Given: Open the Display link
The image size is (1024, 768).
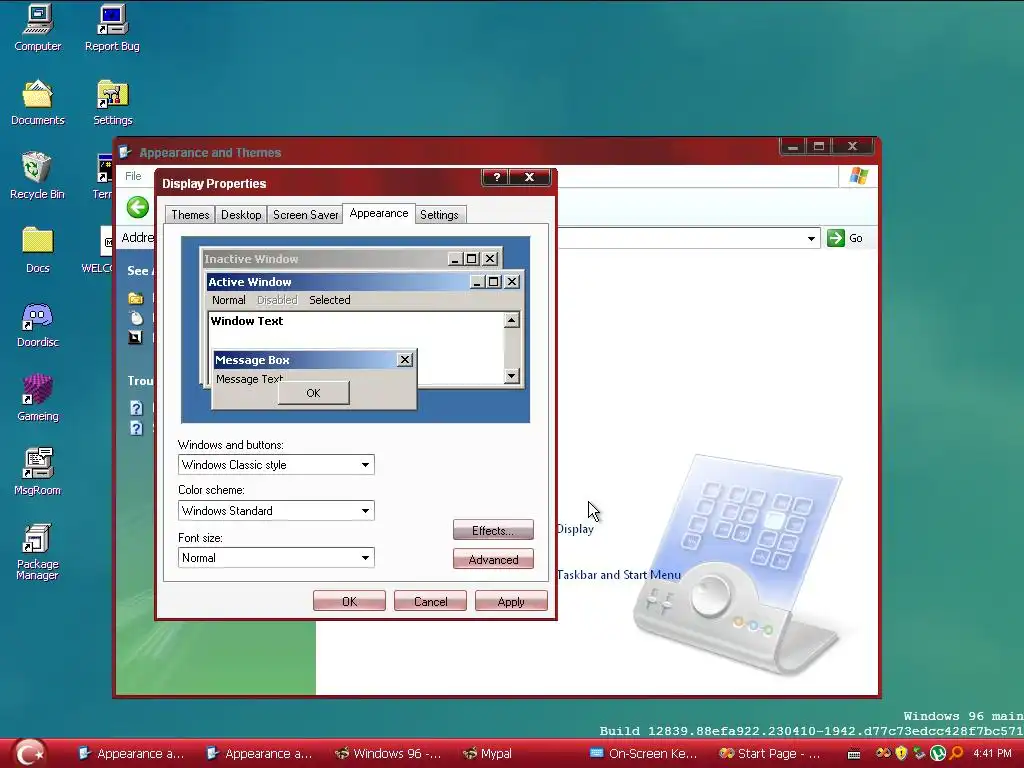Looking at the screenshot, I should (575, 529).
